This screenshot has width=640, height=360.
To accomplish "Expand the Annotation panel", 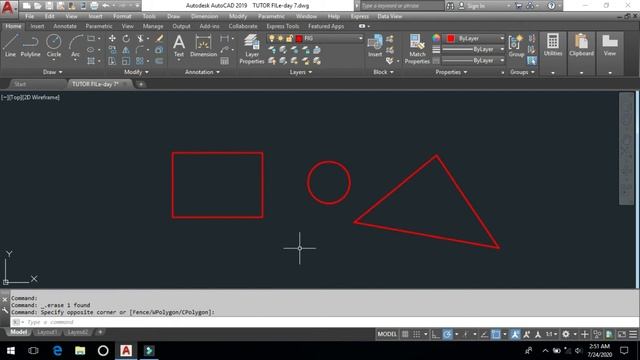I will [202, 72].
